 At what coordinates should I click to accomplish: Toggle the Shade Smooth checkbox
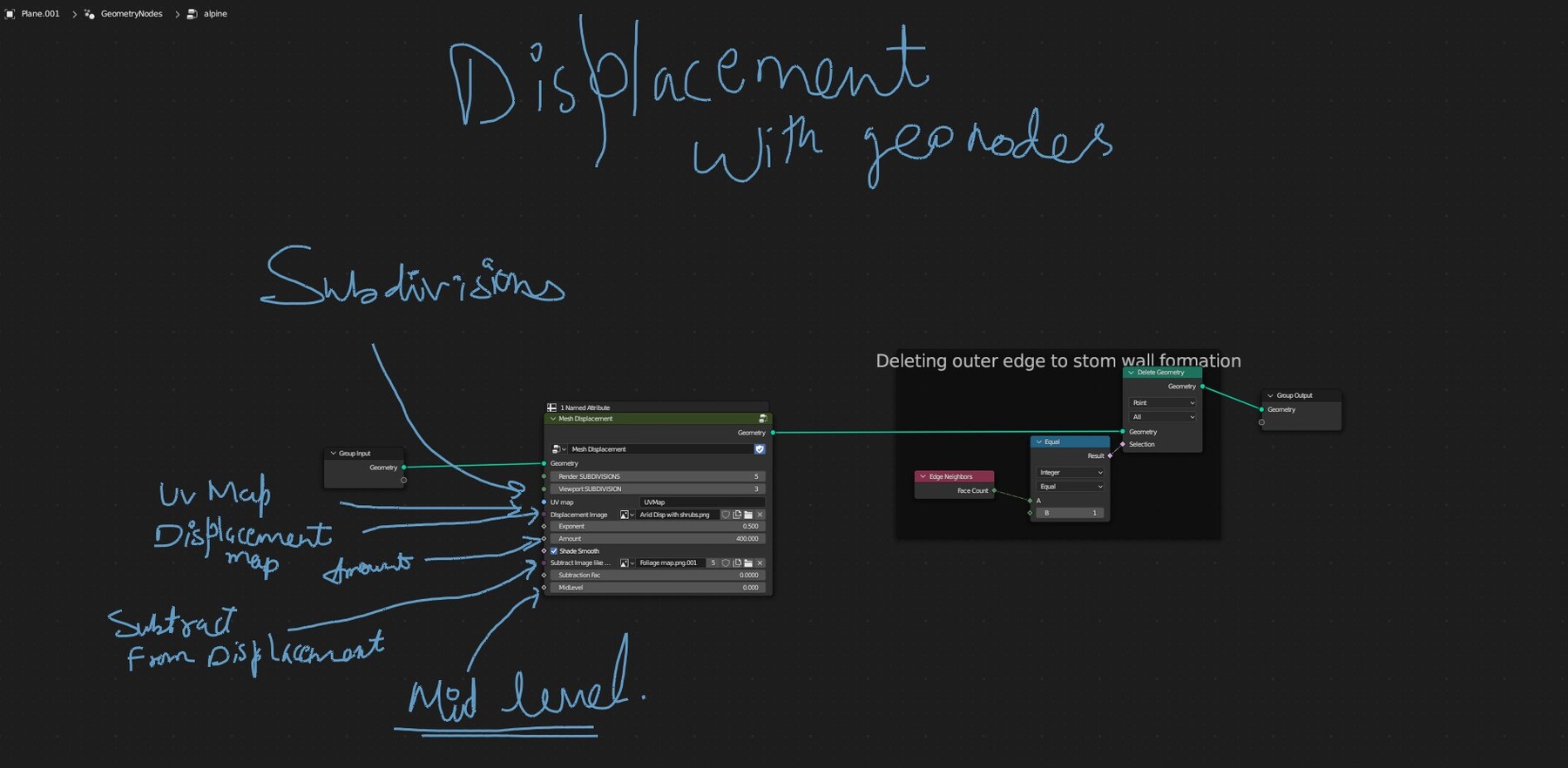(554, 551)
